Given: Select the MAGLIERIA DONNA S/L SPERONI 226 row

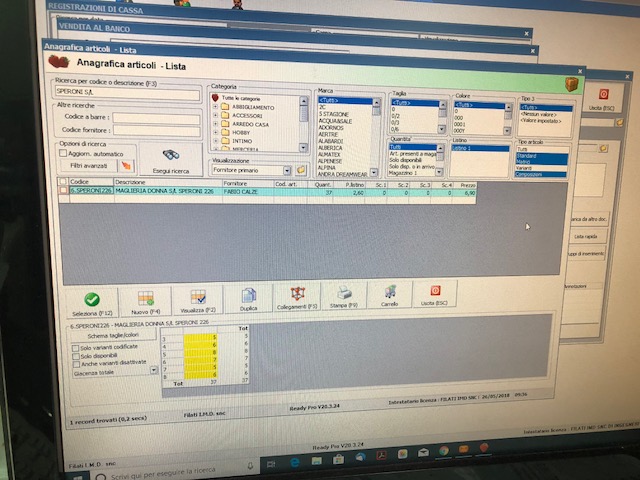Looking at the screenshot, I should [x=267, y=191].
